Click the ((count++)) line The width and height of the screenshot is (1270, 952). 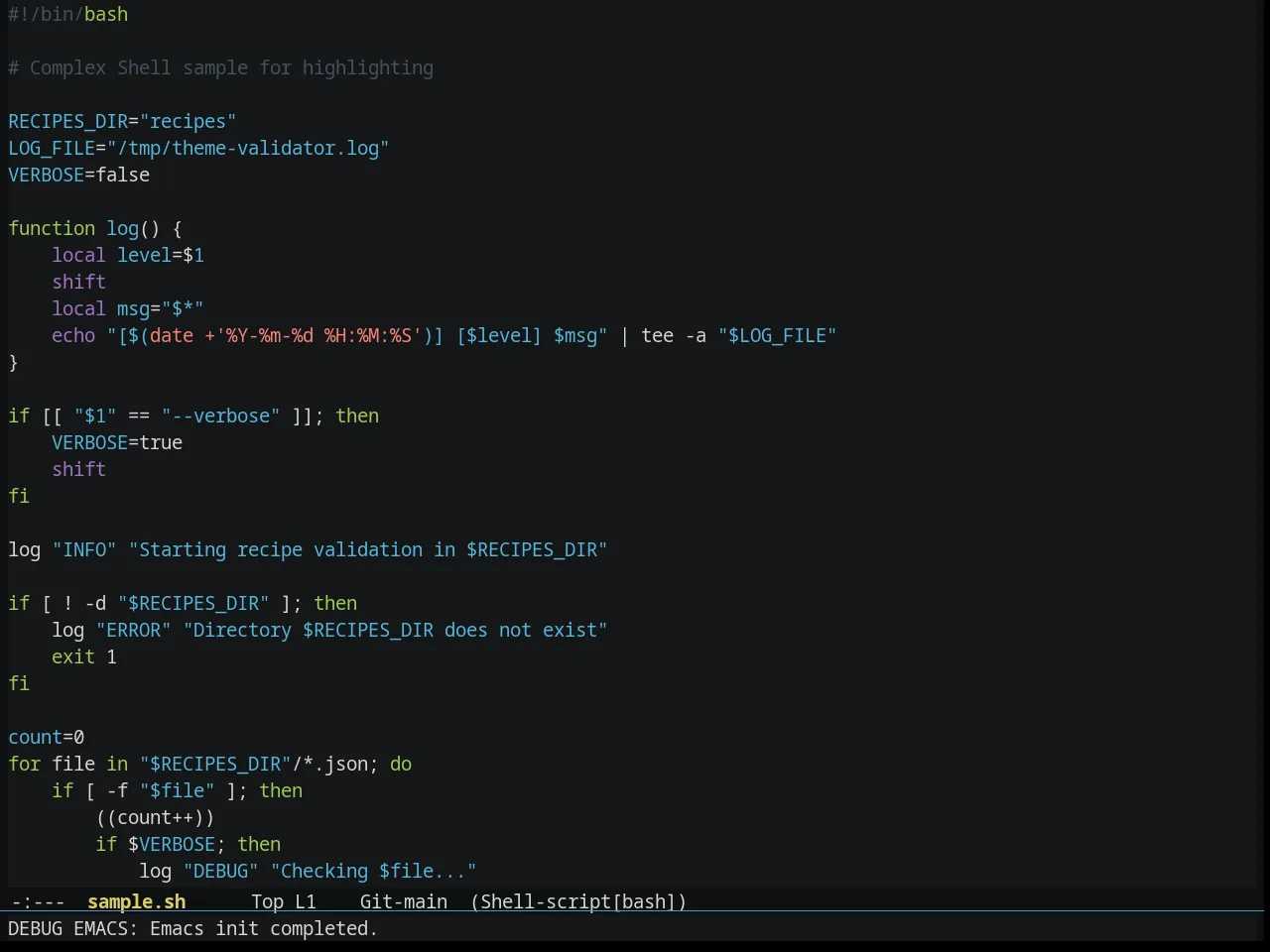coord(155,817)
